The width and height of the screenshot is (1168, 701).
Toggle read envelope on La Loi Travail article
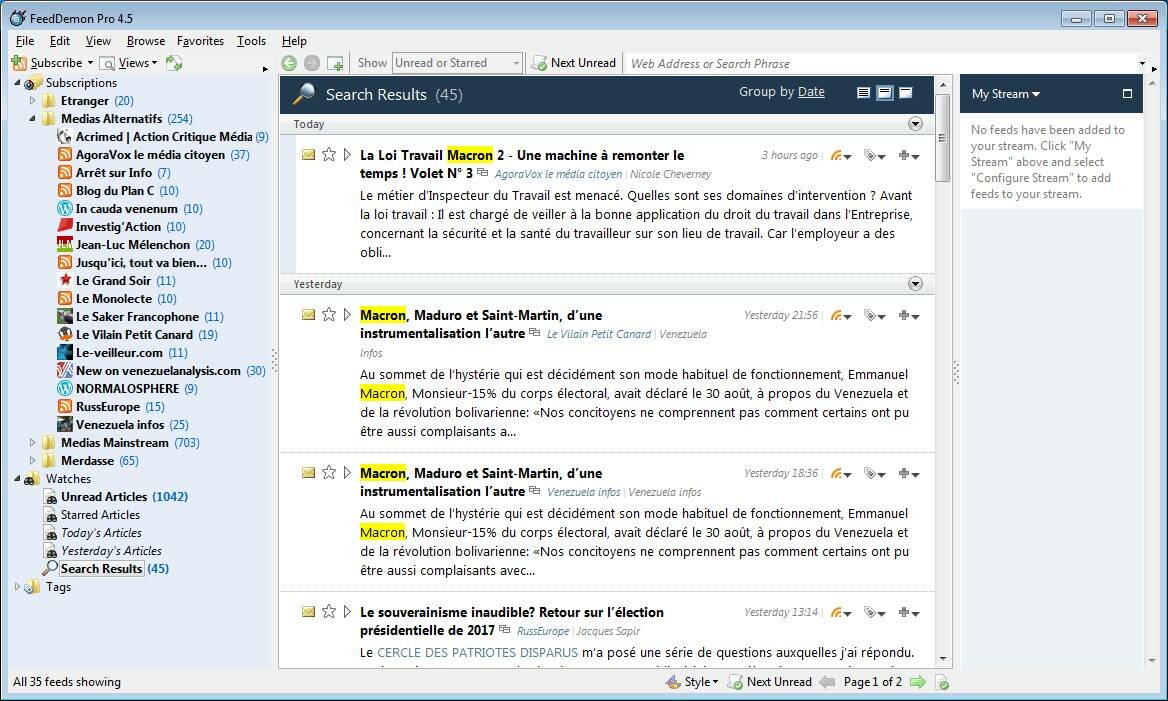pos(308,154)
